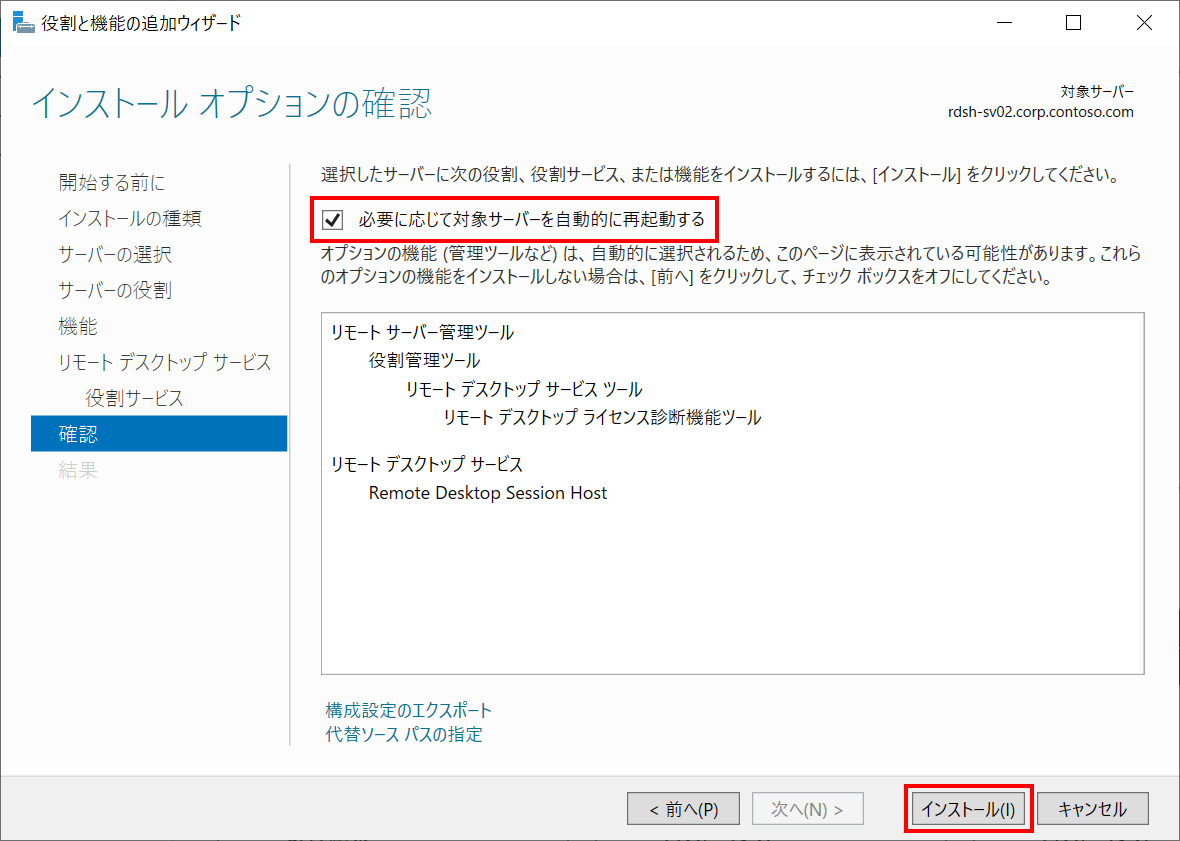Image resolution: width=1180 pixels, height=841 pixels.
Task: Click the rdsh-sv02.corp.contoso.com server label
Action: tap(1042, 112)
